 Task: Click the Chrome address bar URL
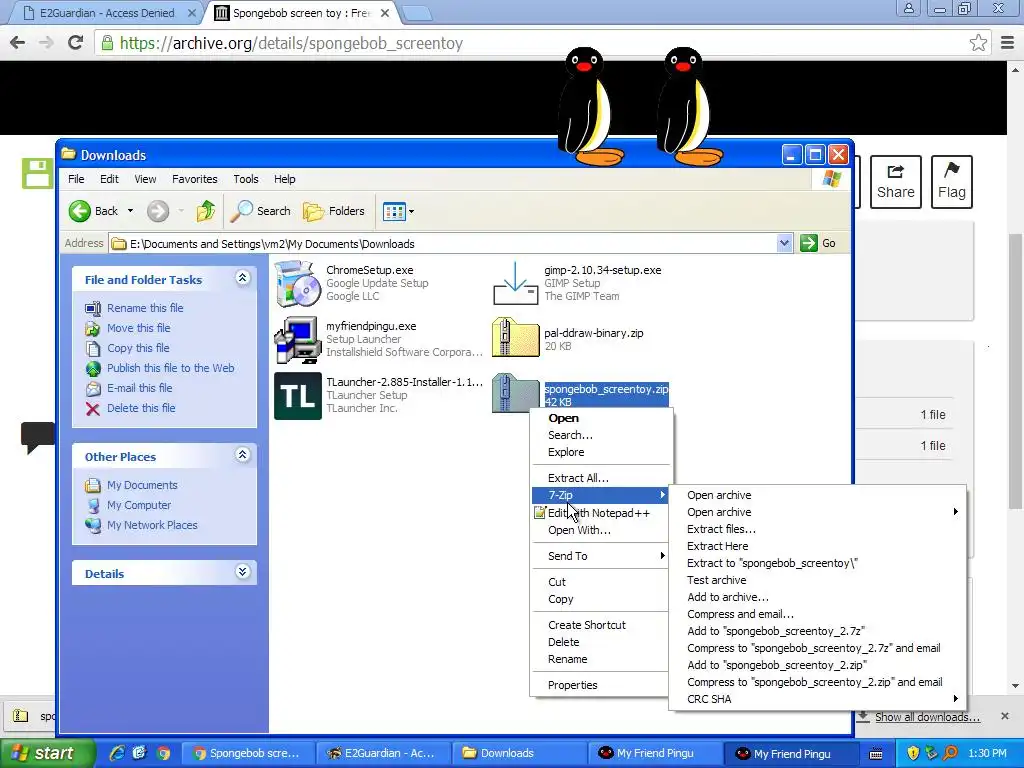pyautogui.click(x=291, y=43)
